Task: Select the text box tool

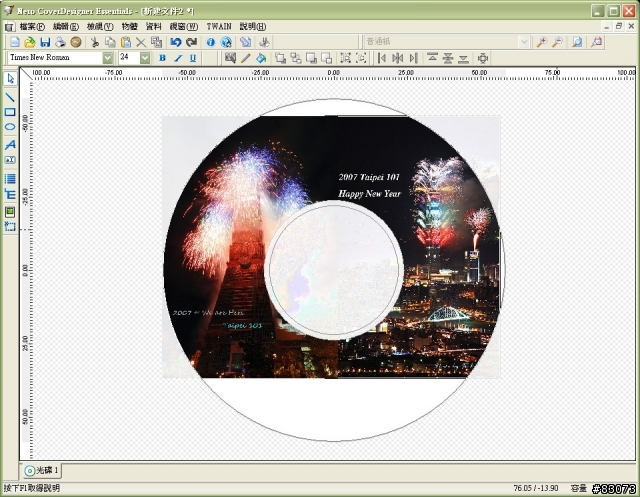Action: click(x=10, y=160)
